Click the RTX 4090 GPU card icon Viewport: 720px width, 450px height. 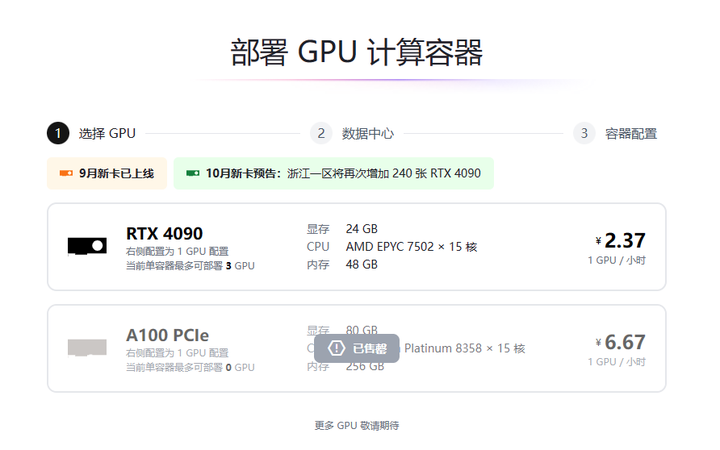[x=87, y=246]
